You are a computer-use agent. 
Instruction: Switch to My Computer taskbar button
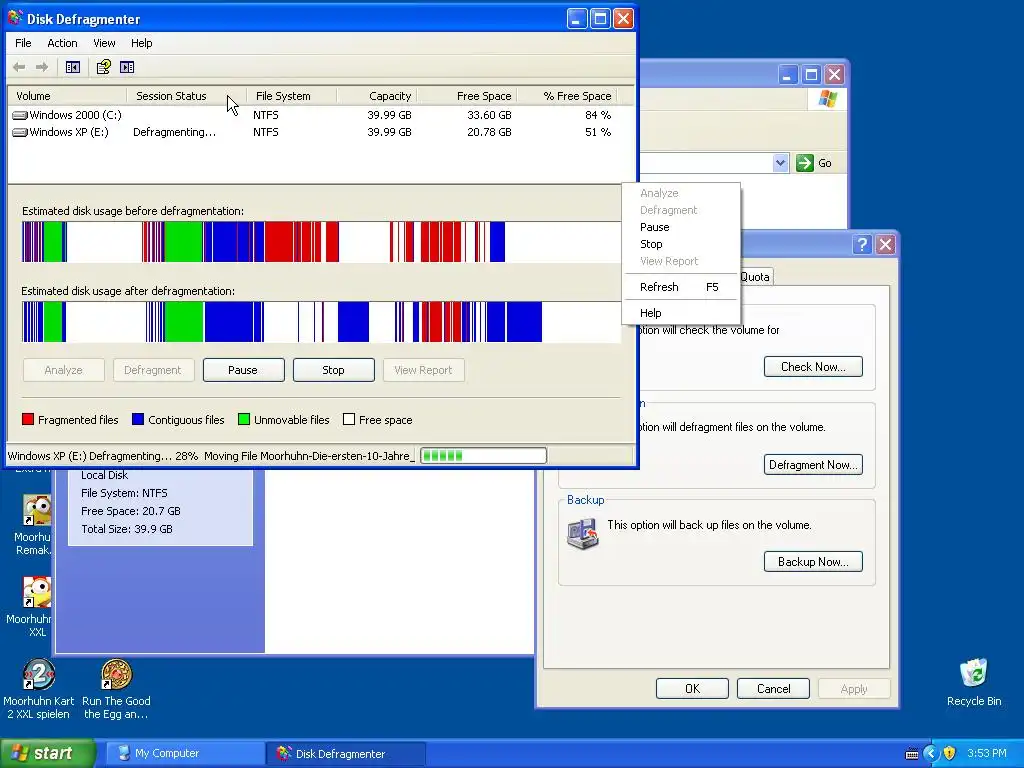(184, 753)
